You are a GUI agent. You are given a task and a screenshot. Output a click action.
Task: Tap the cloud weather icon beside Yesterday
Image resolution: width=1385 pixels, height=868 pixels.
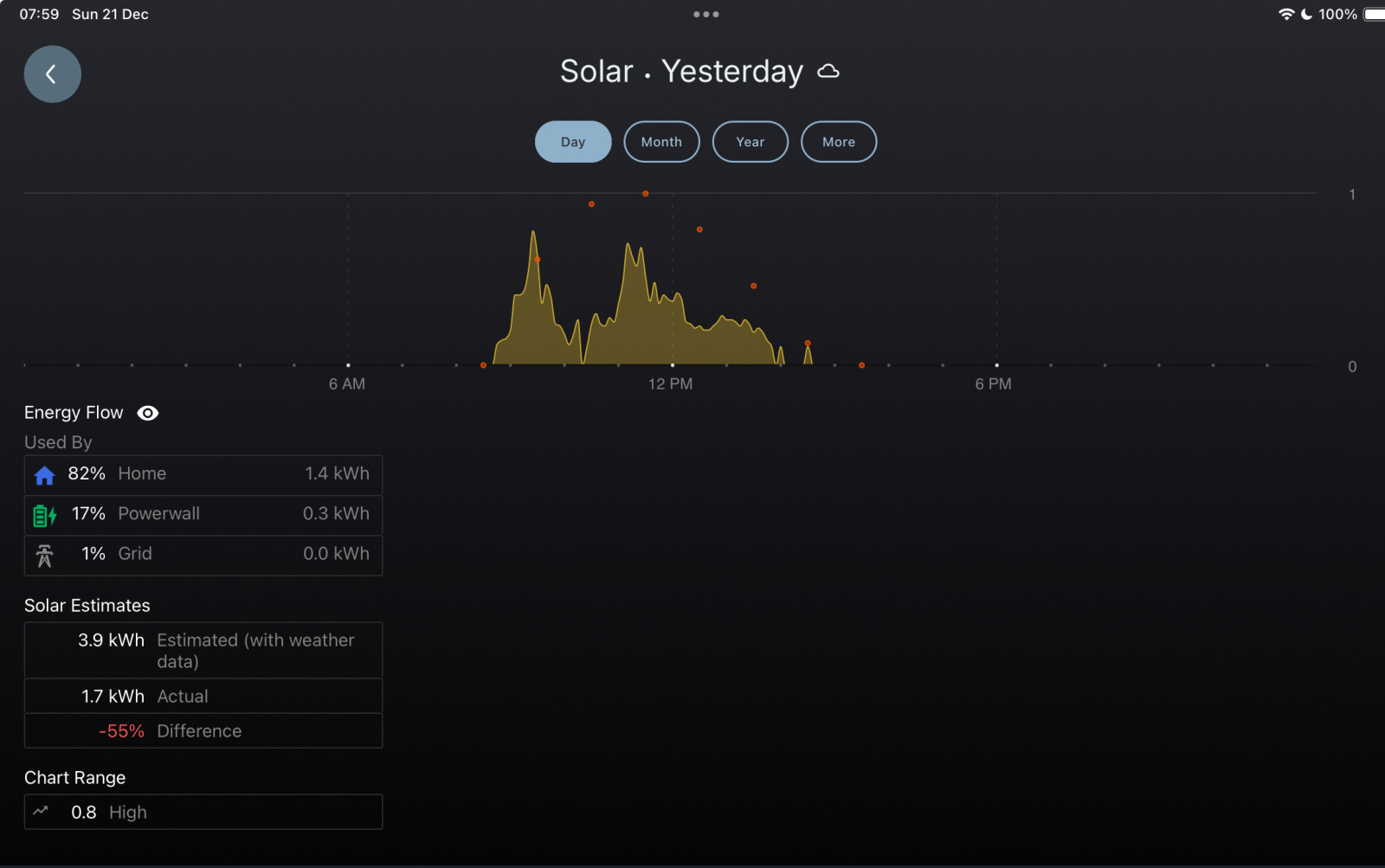[x=828, y=72]
